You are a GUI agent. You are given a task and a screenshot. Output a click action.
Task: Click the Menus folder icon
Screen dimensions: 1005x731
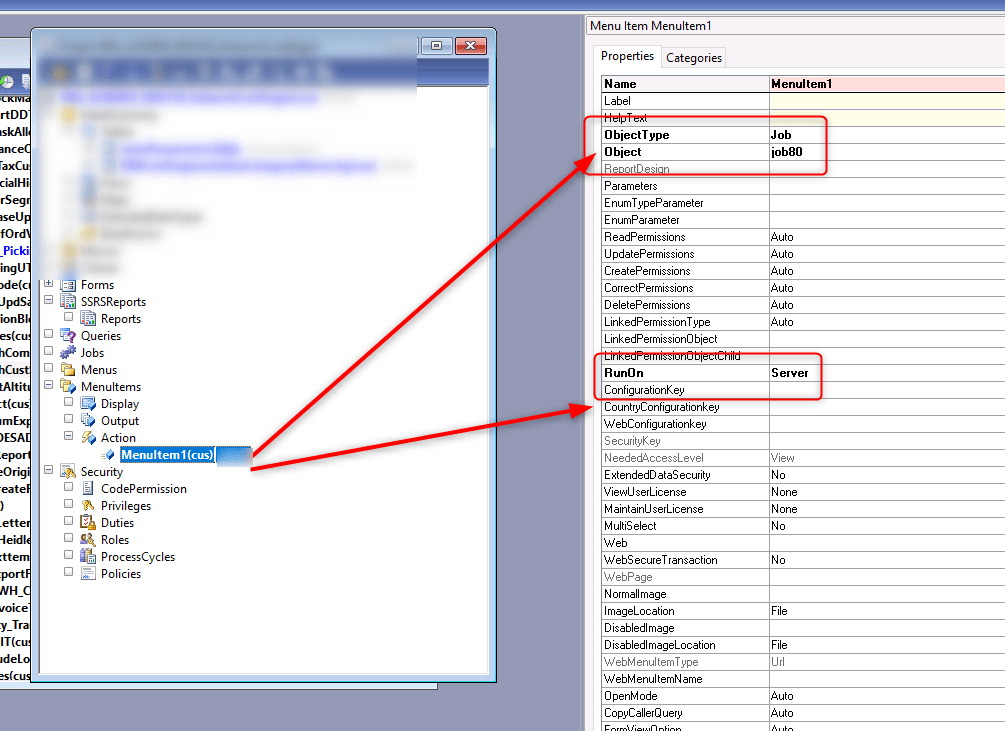pyautogui.click(x=68, y=370)
